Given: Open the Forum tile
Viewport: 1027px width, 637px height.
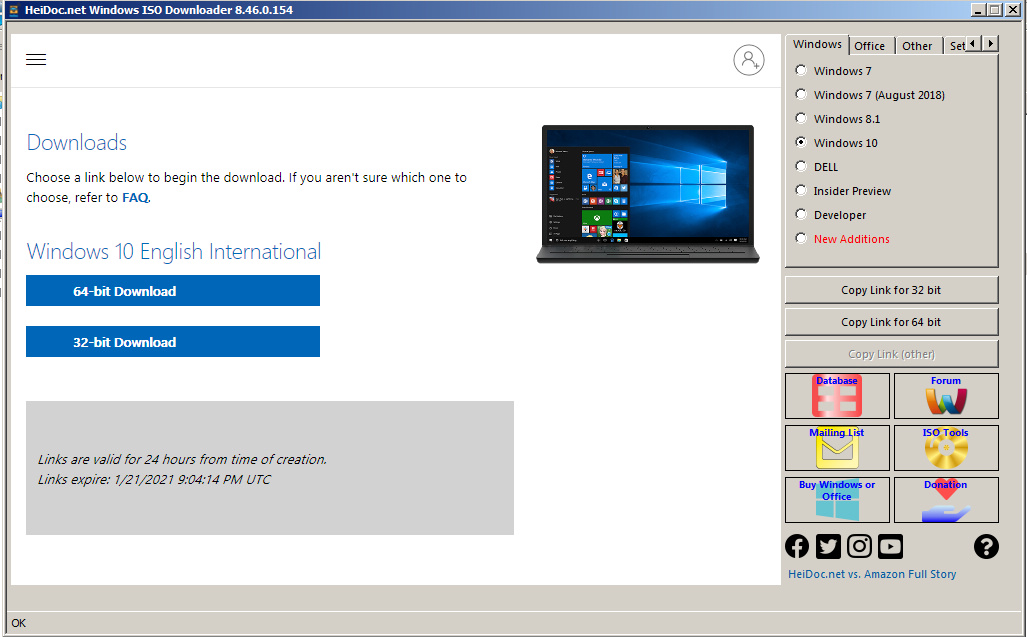Looking at the screenshot, I should tap(946, 396).
